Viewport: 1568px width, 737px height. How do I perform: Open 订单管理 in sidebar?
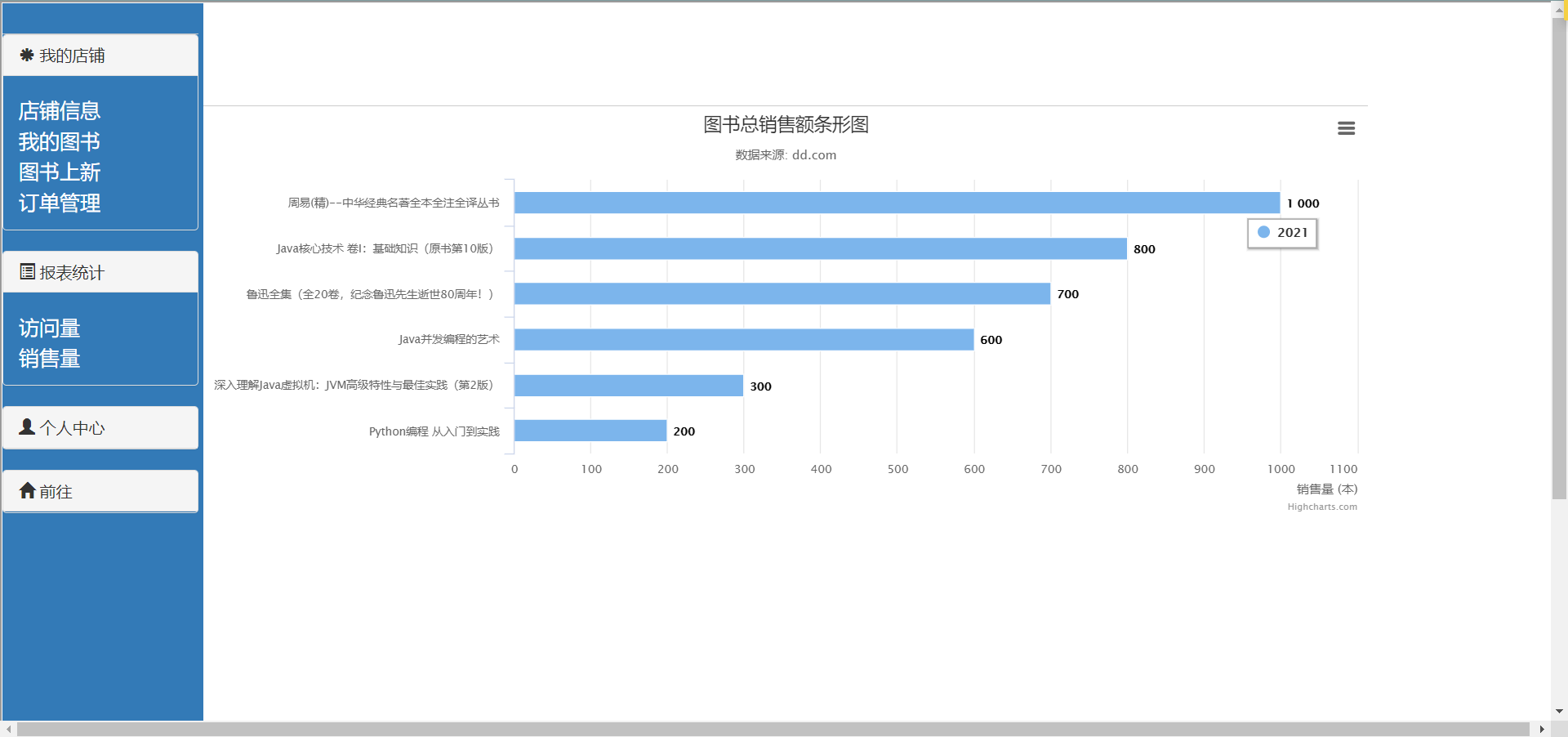click(60, 203)
